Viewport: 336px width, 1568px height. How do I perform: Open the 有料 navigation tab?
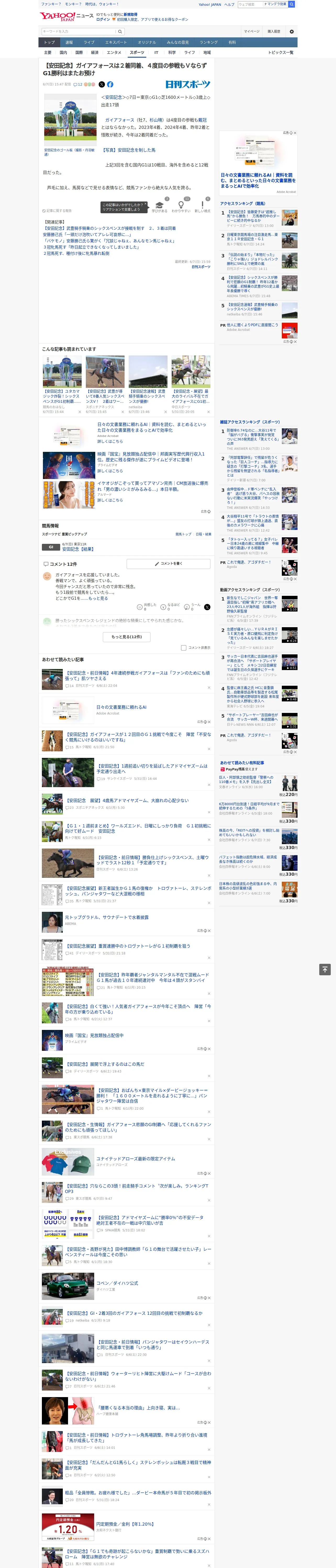[232, 43]
